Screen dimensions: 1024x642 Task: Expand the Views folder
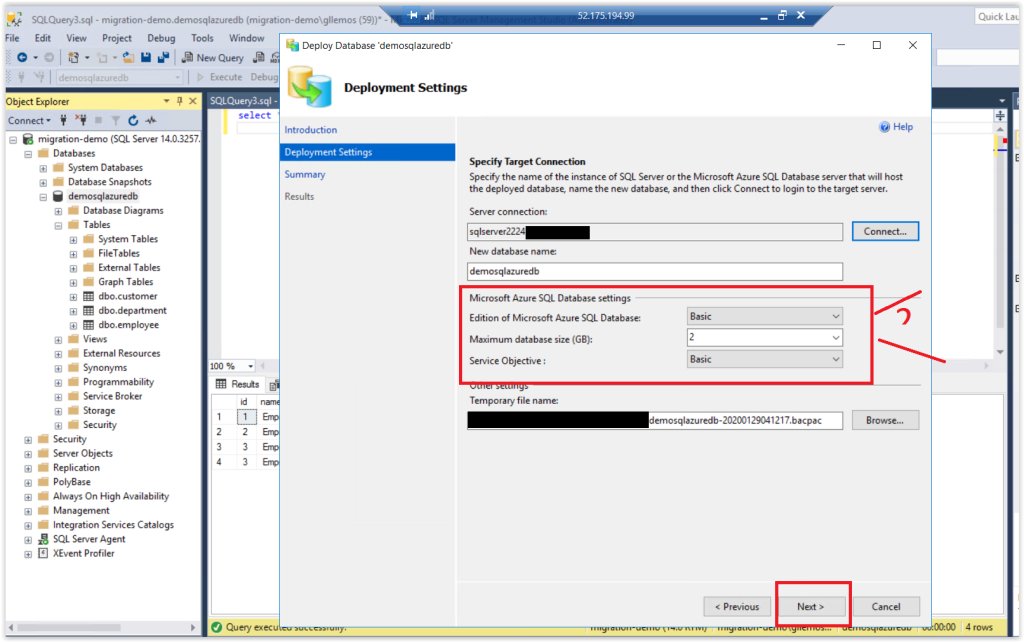click(58, 340)
